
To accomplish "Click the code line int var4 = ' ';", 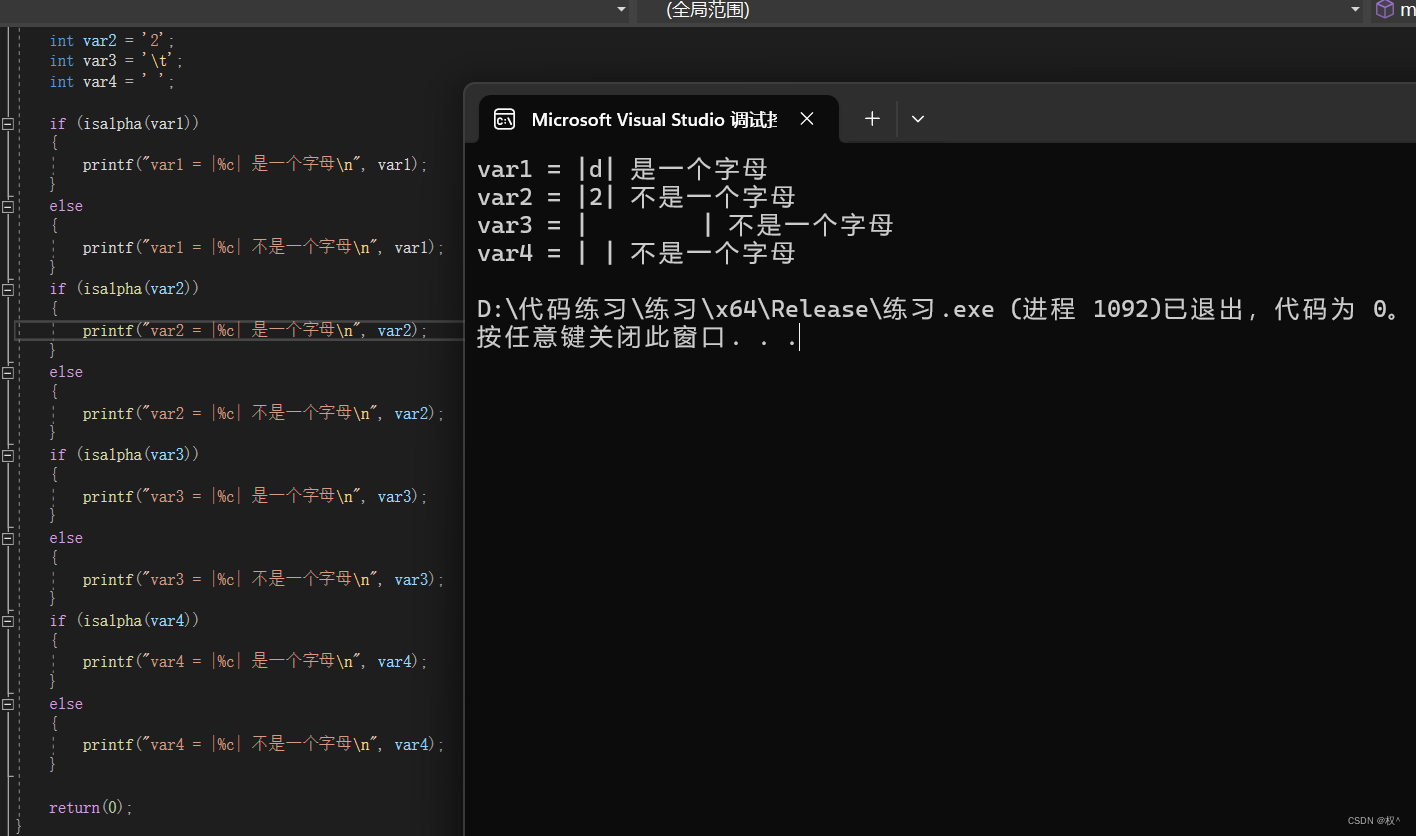I will click(x=112, y=82).
